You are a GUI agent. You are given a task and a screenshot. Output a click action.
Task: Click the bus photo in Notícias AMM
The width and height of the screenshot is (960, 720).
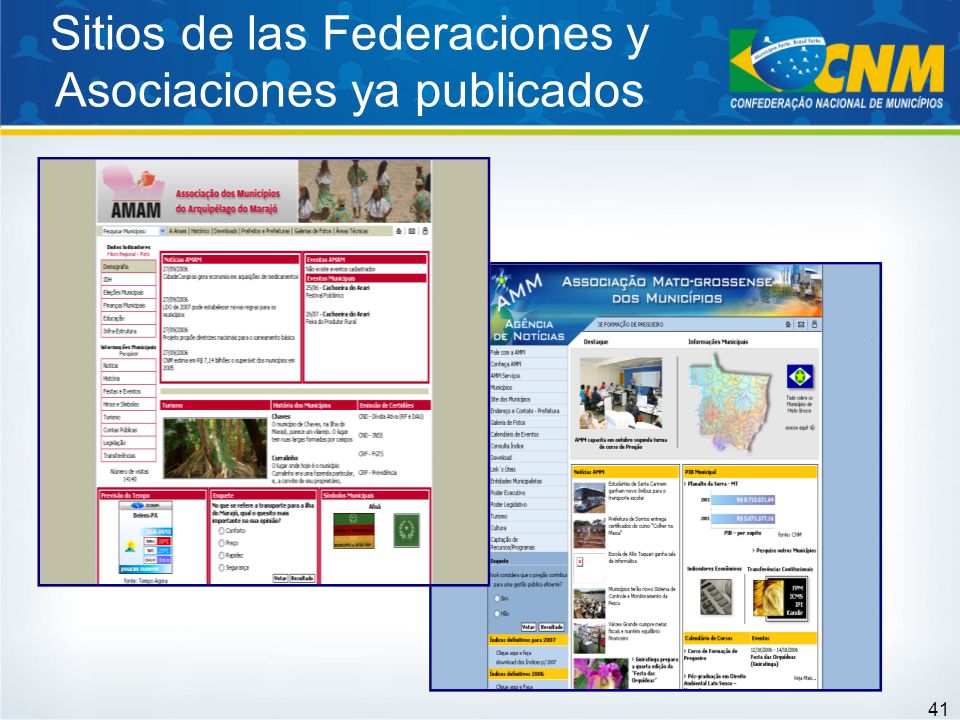589,497
